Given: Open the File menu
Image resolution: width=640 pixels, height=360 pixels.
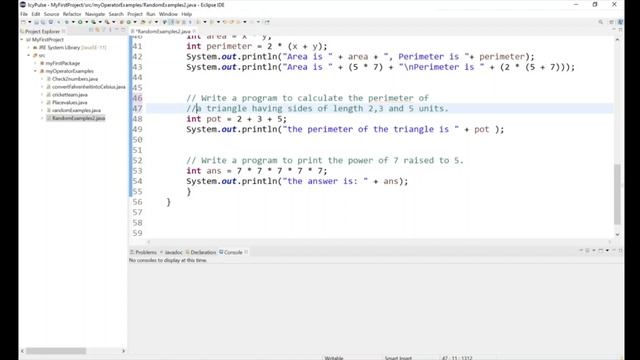Looking at the screenshot, I should point(24,14).
